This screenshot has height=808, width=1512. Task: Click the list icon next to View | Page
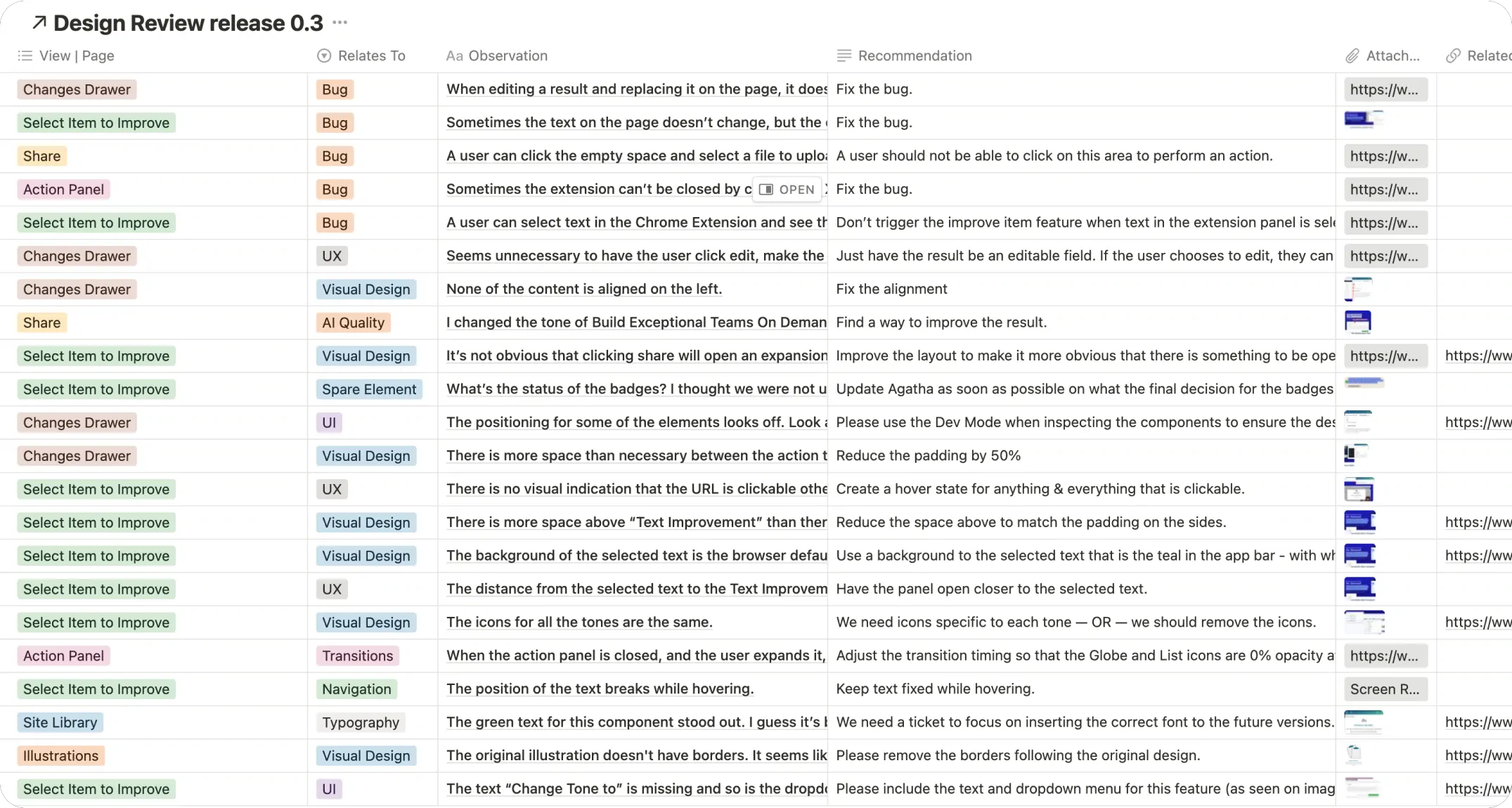[25, 56]
